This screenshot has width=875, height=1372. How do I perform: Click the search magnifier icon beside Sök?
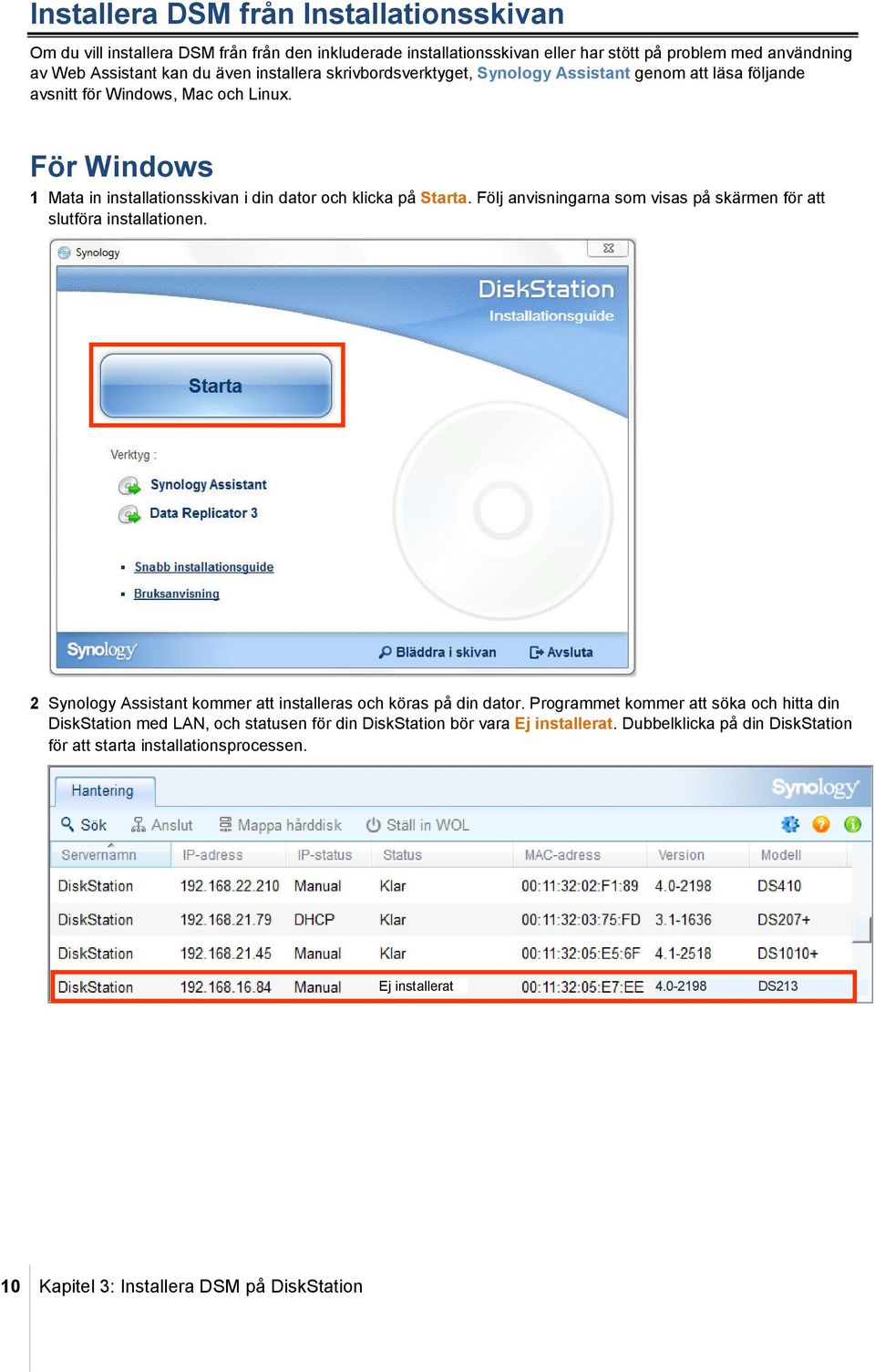pos(67,824)
